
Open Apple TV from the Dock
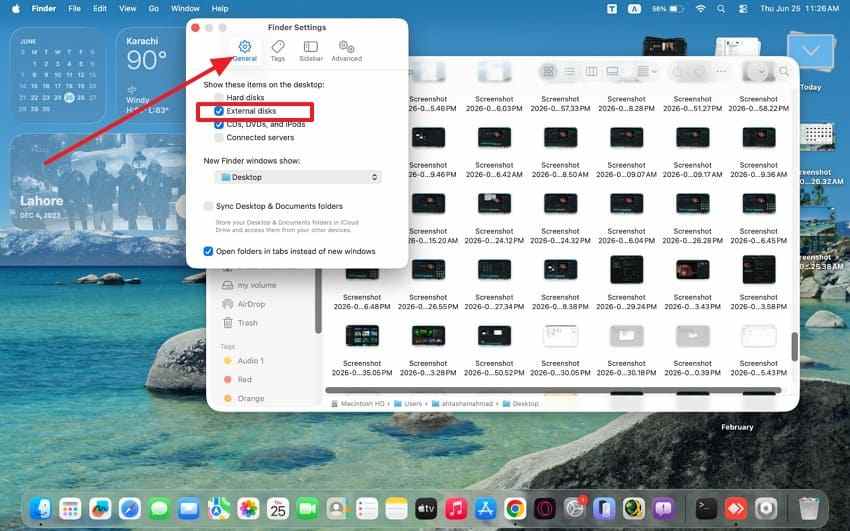coord(426,509)
